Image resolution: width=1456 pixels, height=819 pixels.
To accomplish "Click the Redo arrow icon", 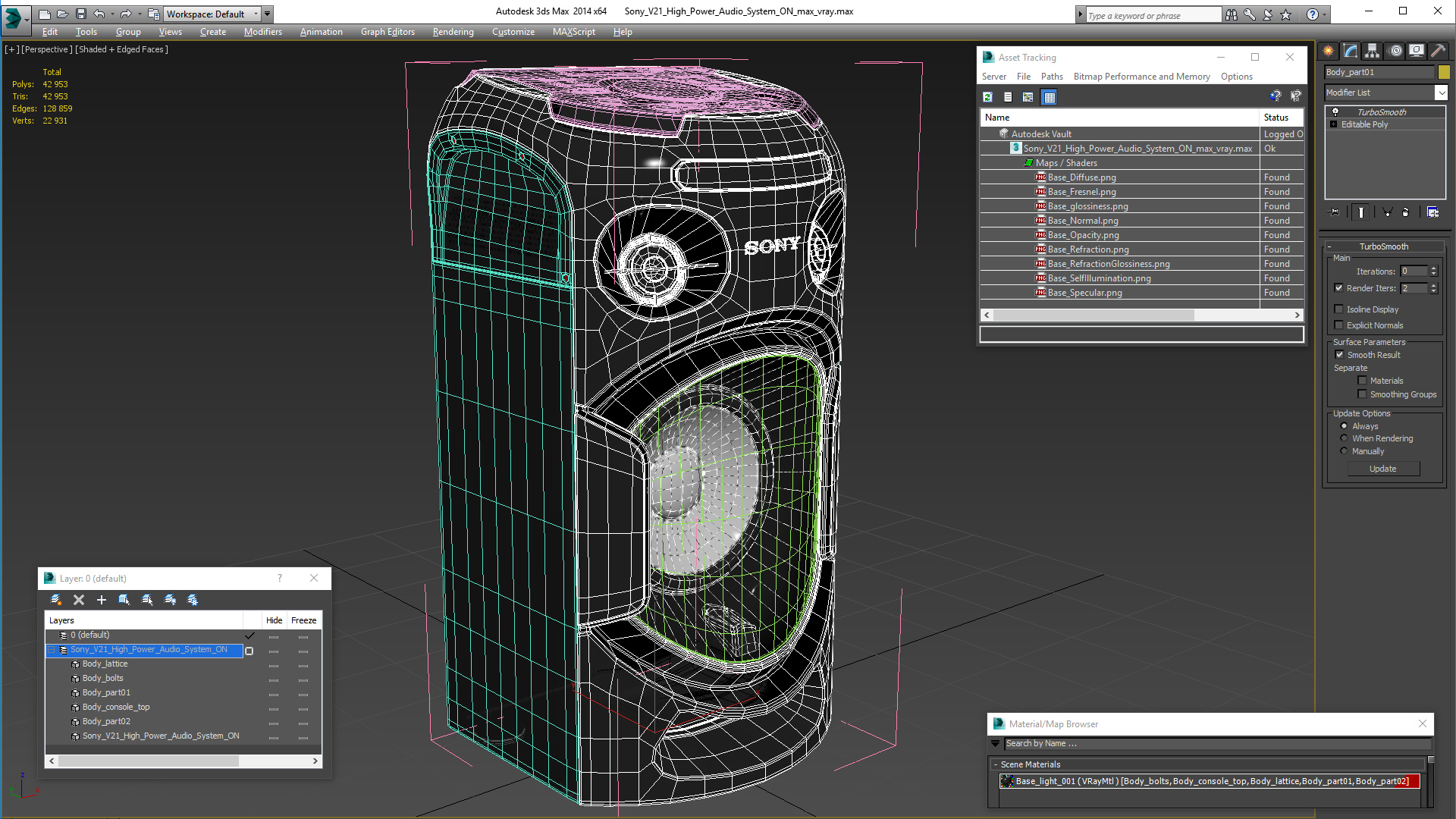I will click(126, 14).
